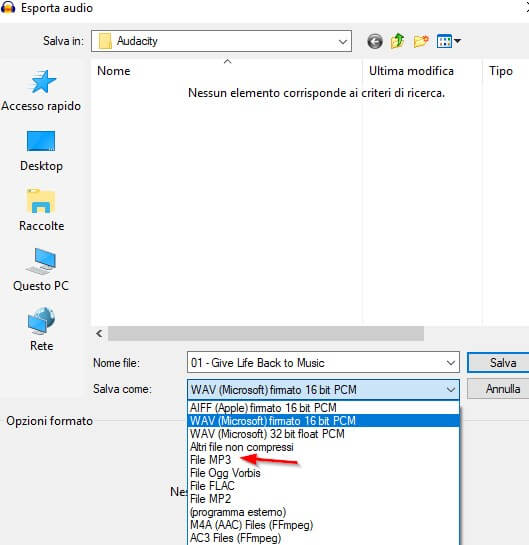Click the horizontal scrollbar thumb

[x=266, y=334]
